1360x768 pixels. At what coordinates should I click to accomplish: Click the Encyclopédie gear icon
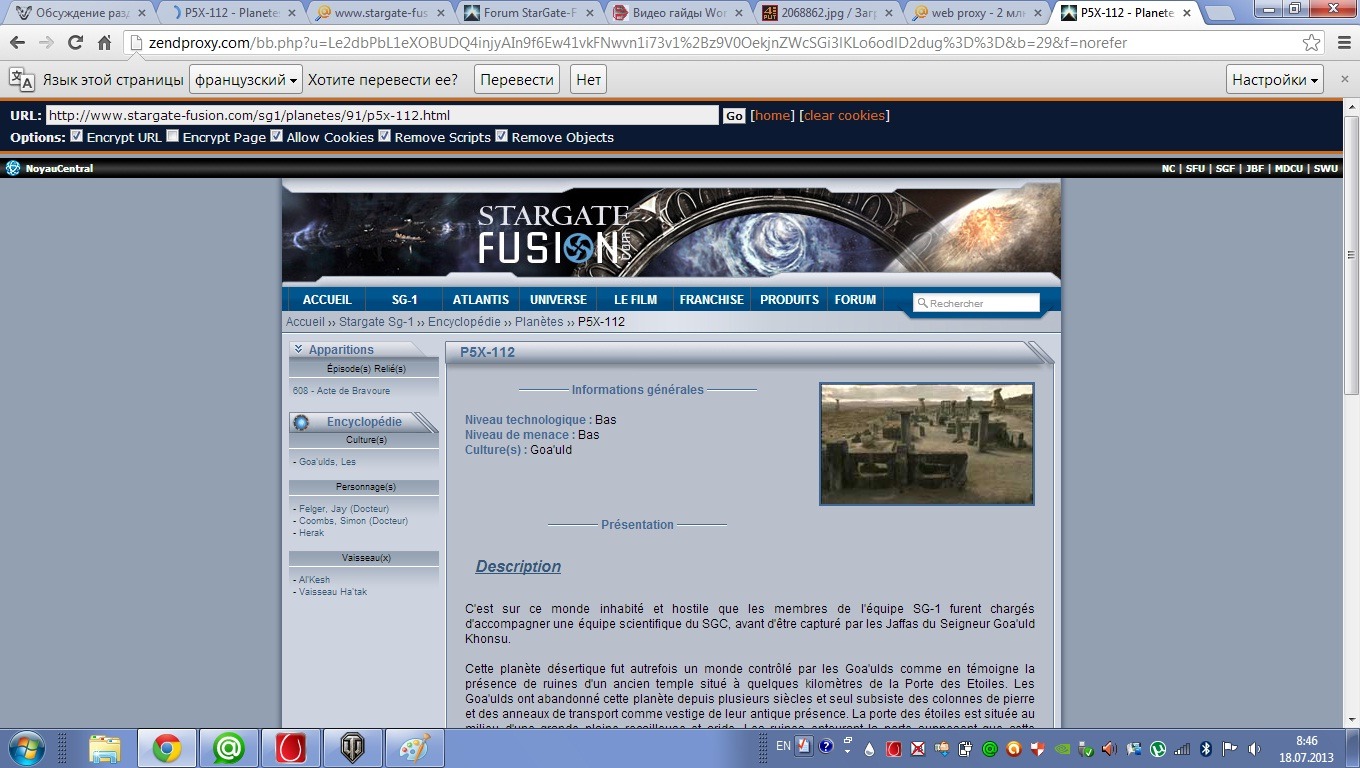click(x=301, y=422)
